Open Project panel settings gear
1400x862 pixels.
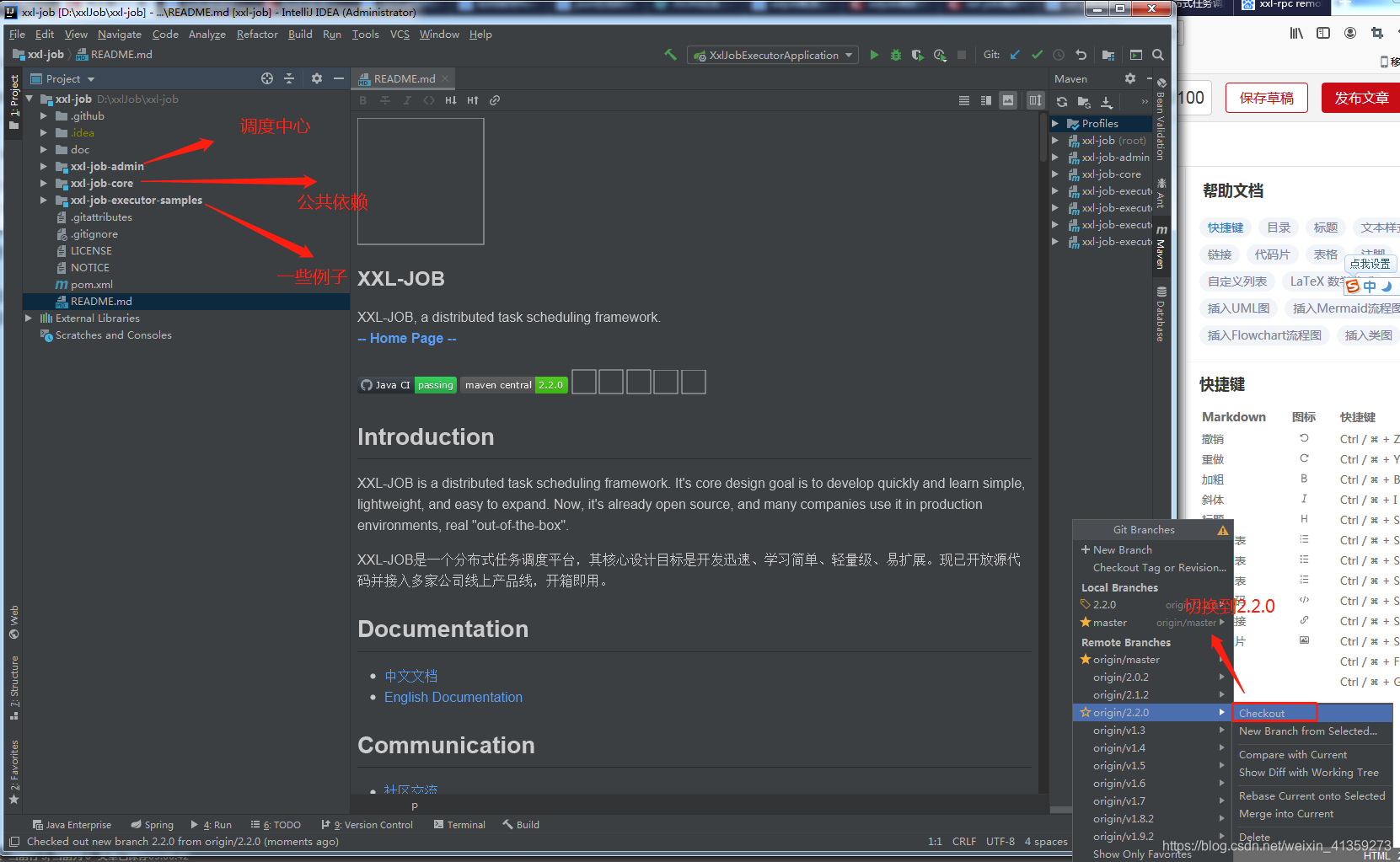[x=317, y=78]
